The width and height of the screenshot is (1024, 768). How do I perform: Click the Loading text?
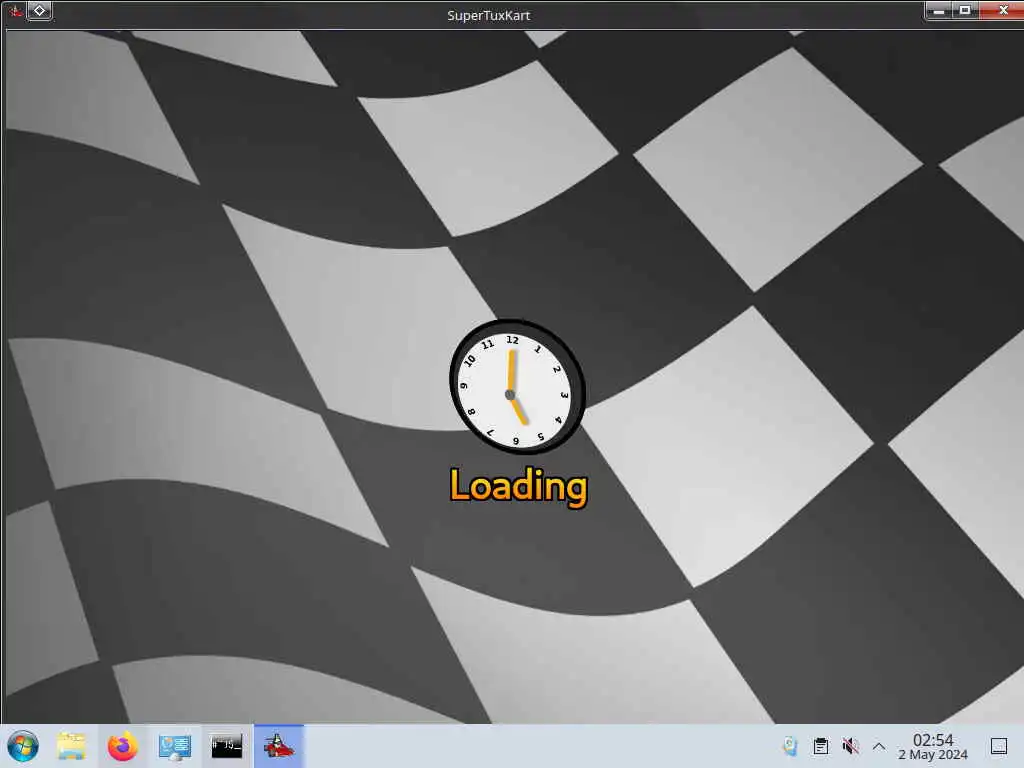519,487
